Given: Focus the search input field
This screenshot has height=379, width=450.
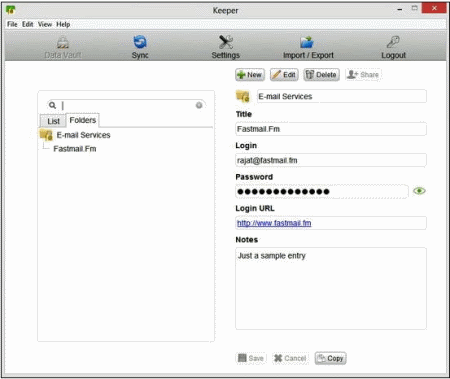Looking at the screenshot, I should tap(127, 105).
